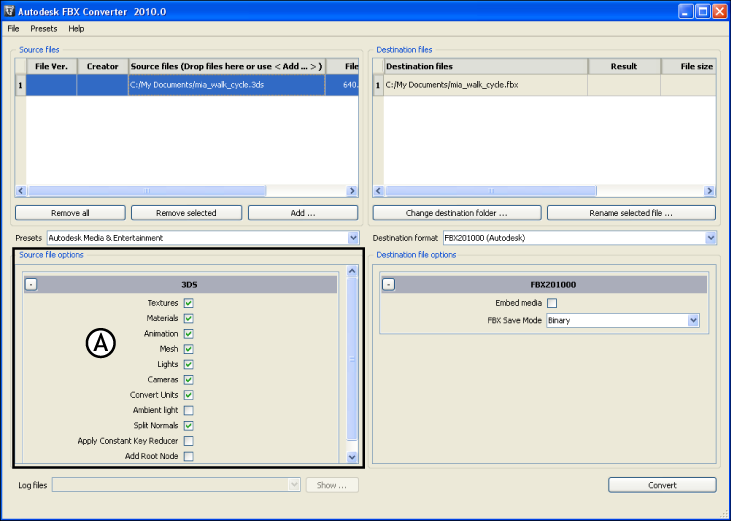Click the Add ... button
The image size is (731, 521).
tap(303, 213)
